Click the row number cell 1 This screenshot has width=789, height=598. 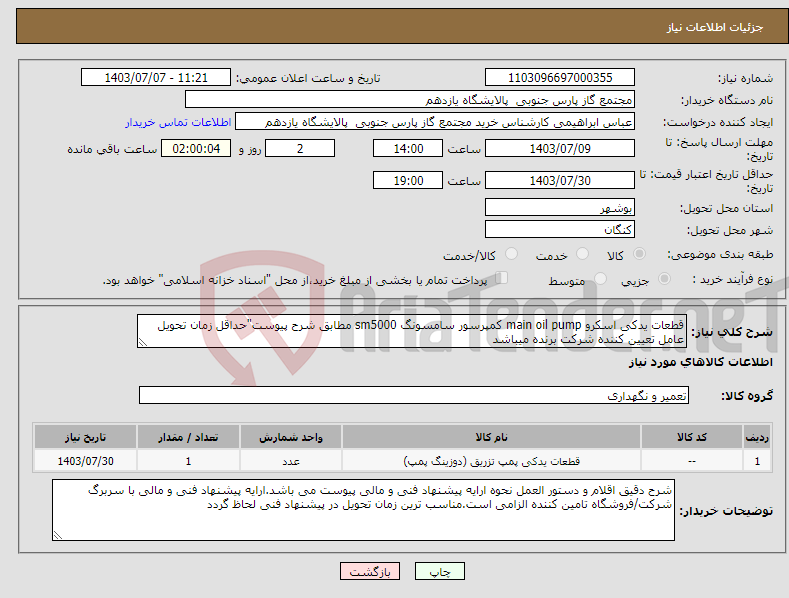tap(757, 461)
